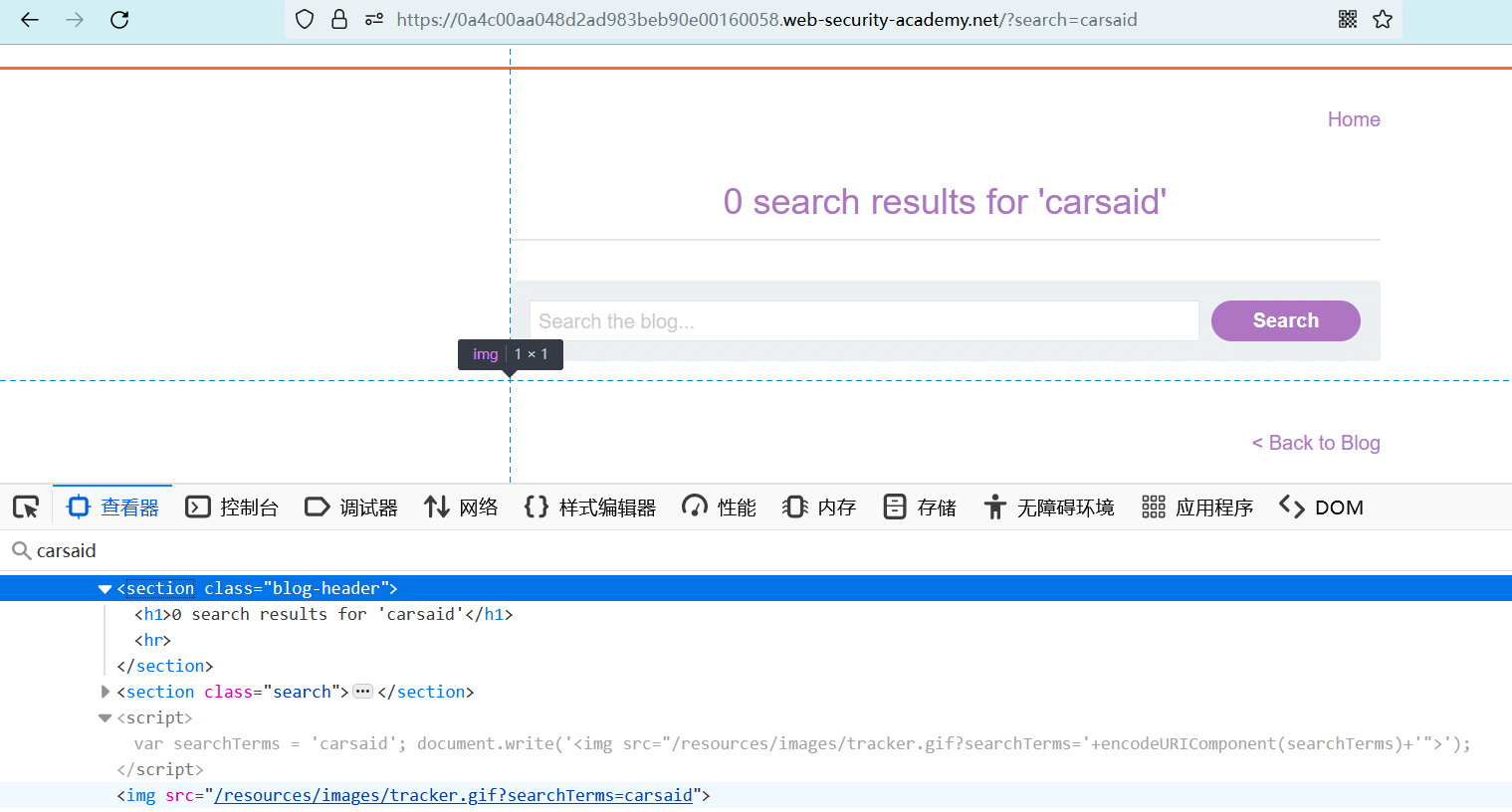This screenshot has width=1512, height=812.
Task: Select the closing /script tag line
Action: point(160,770)
